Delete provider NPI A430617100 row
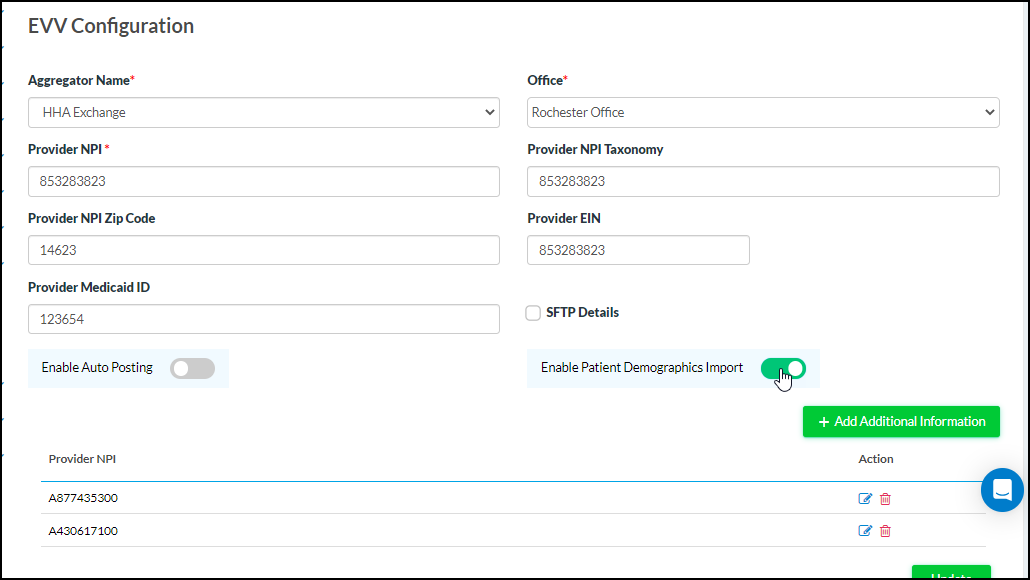 [885, 531]
